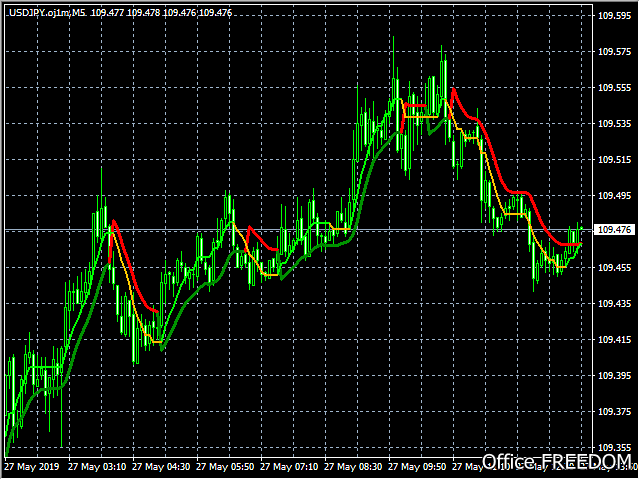Click the 109.395 price axis label
The width and height of the screenshot is (640, 480).
614,375
